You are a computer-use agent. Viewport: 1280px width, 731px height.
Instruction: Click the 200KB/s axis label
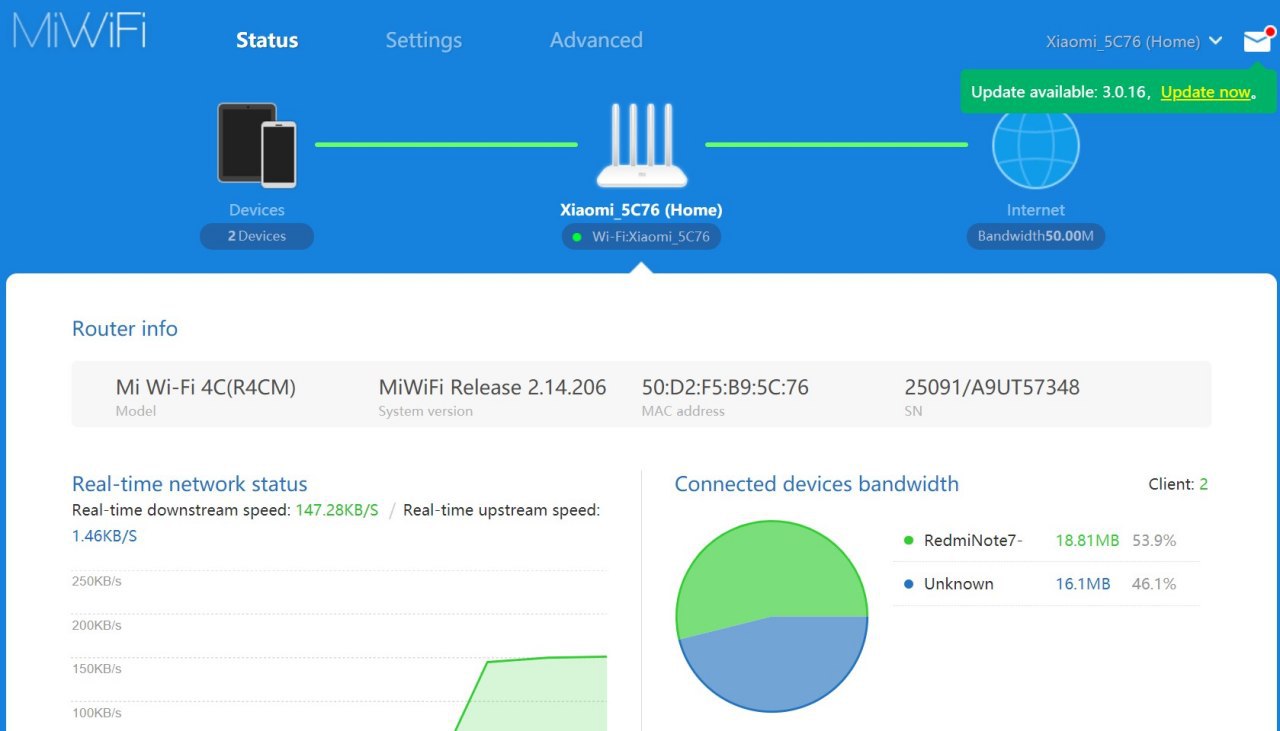pyautogui.click(x=97, y=625)
